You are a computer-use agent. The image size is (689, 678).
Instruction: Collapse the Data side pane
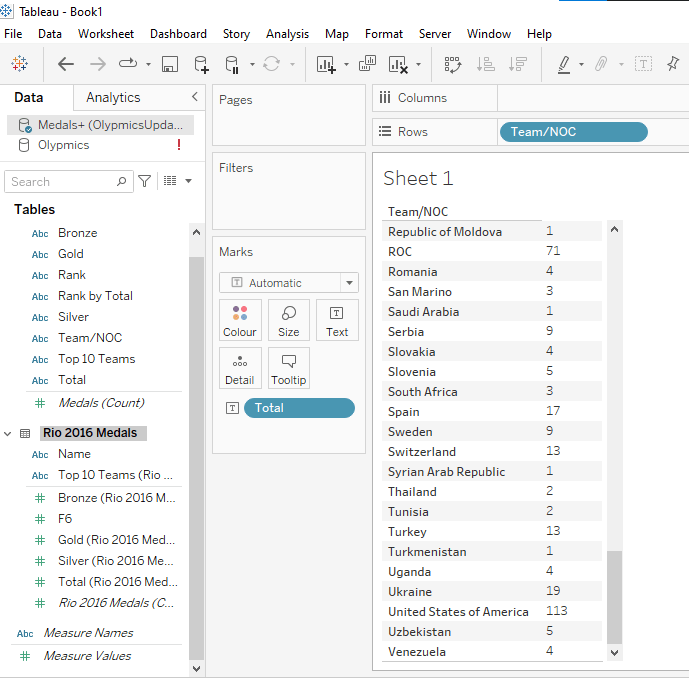(x=195, y=97)
